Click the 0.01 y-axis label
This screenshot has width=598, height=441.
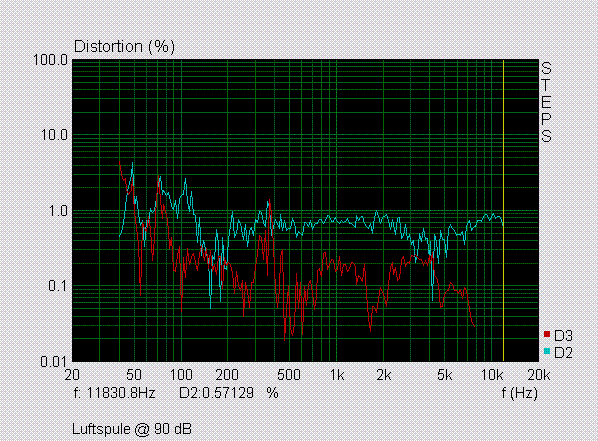(53, 362)
